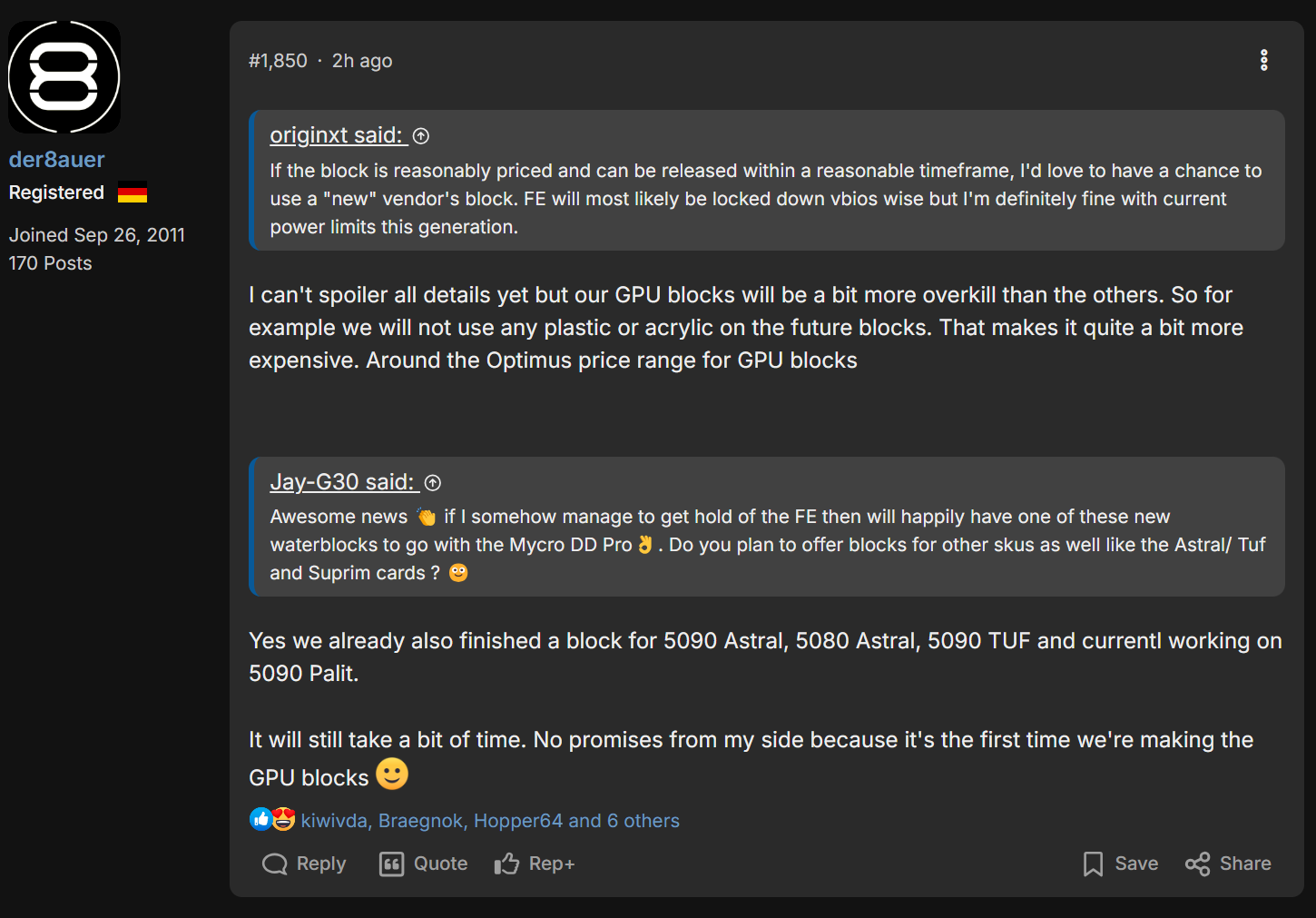This screenshot has height=918, width=1316.
Task: View kiwivda's profile from reactions list
Action: pos(333,821)
